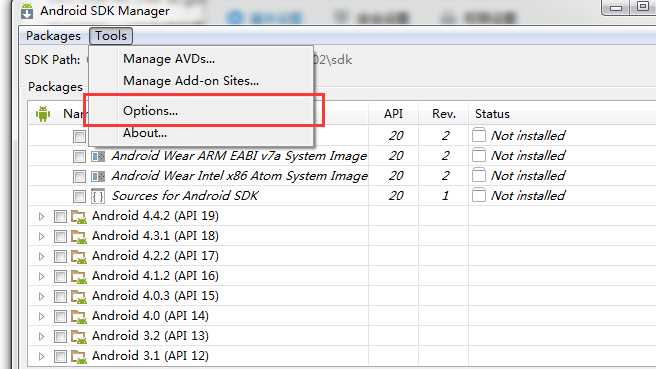Select the Android 4.4.2 (API 19) label
656x369 pixels.
pyautogui.click(x=155, y=216)
